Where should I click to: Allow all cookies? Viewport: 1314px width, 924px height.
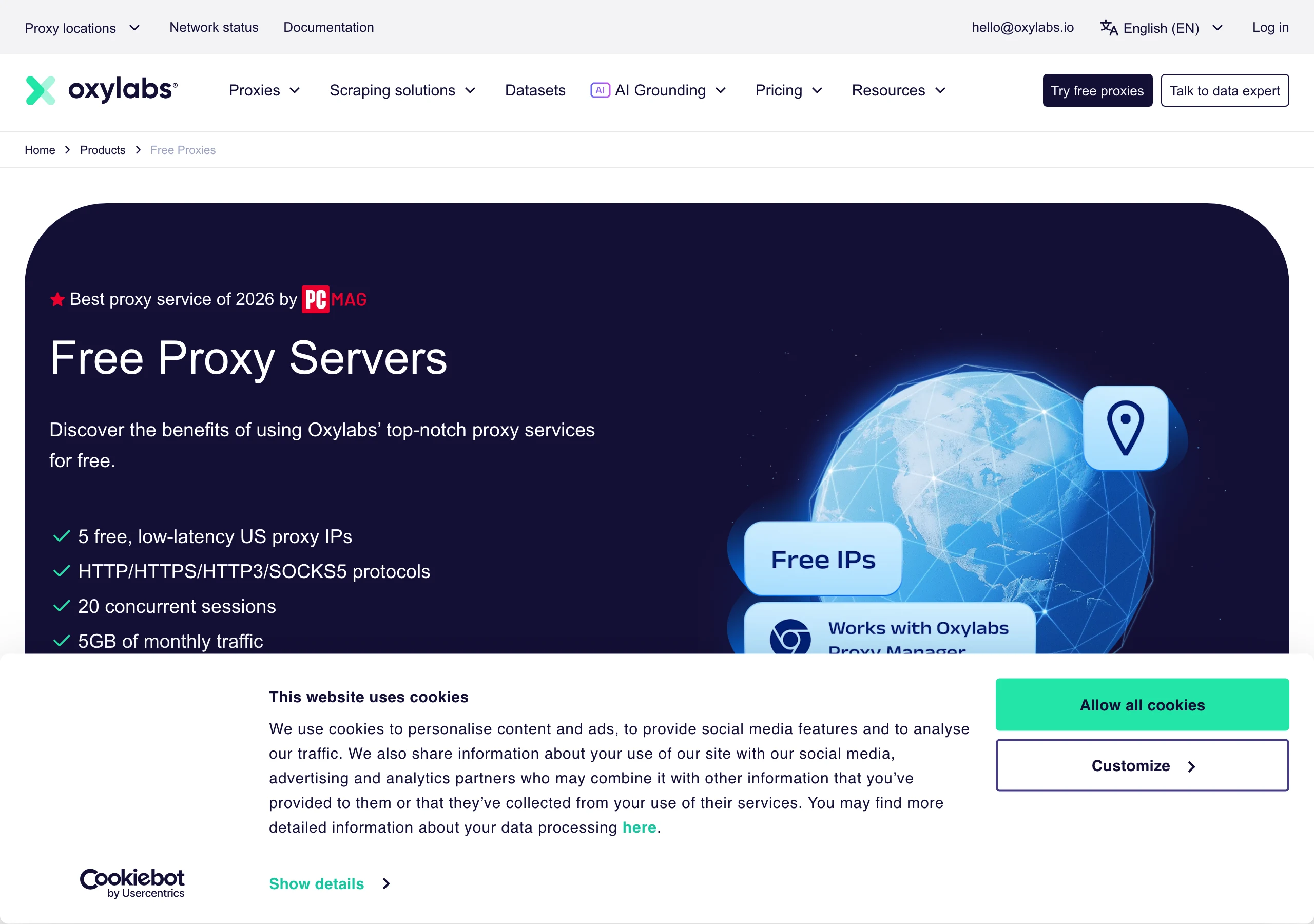(x=1143, y=705)
